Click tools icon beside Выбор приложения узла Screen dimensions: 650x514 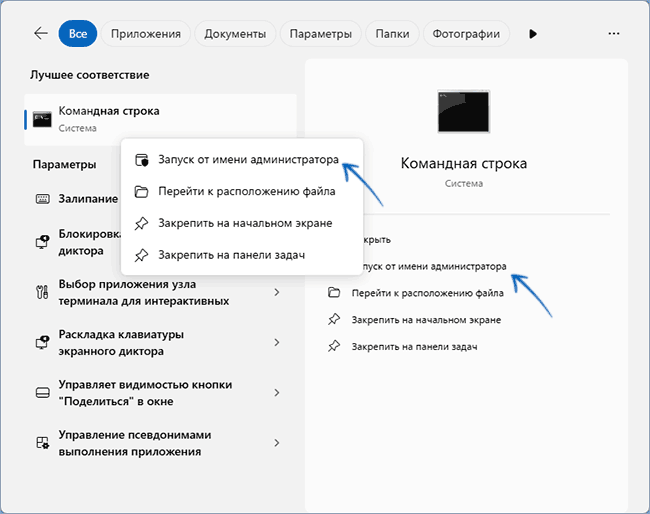pyautogui.click(x=42, y=292)
